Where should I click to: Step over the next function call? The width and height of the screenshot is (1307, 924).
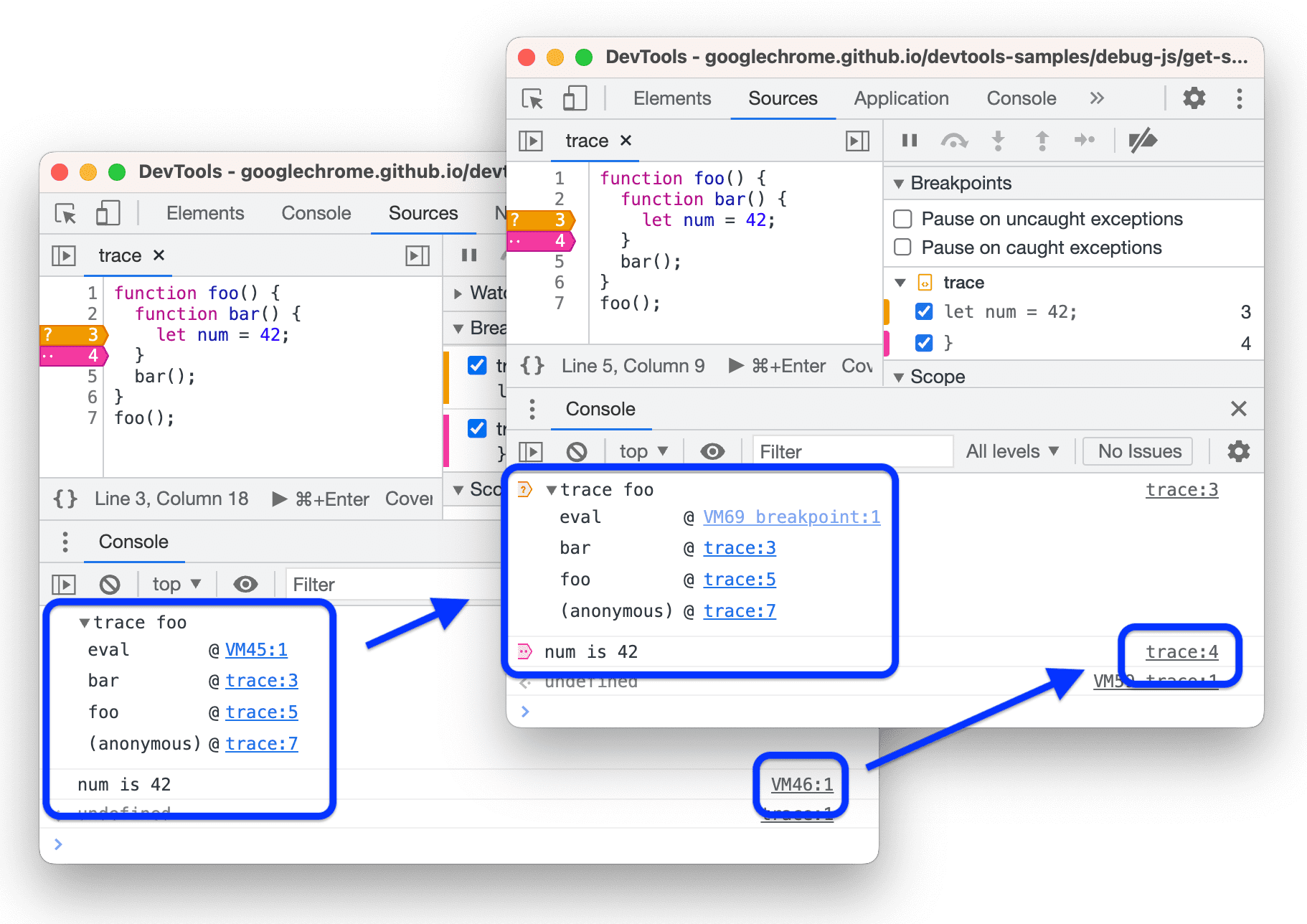(x=954, y=141)
